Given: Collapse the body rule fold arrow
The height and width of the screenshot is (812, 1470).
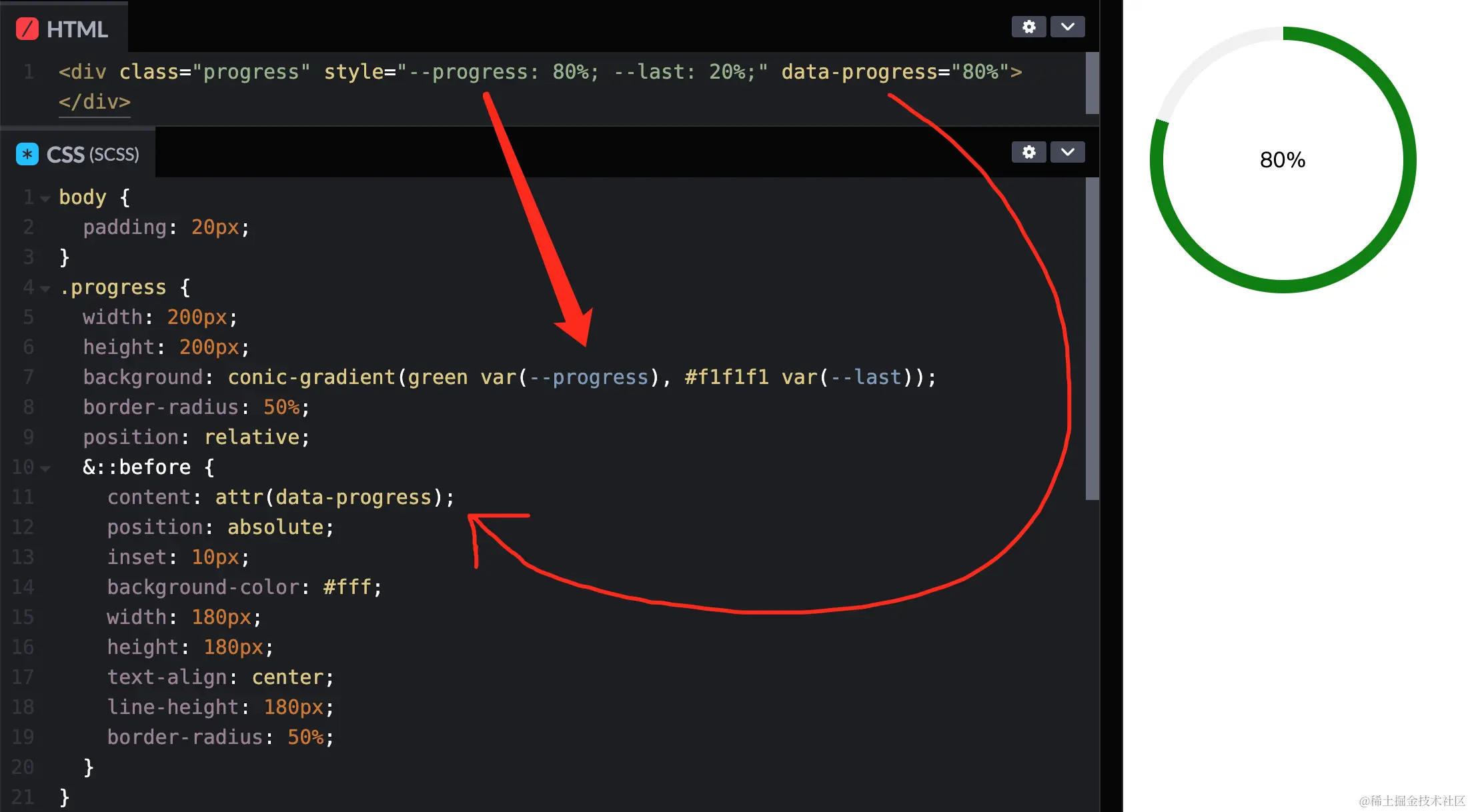Looking at the screenshot, I should coord(45,199).
